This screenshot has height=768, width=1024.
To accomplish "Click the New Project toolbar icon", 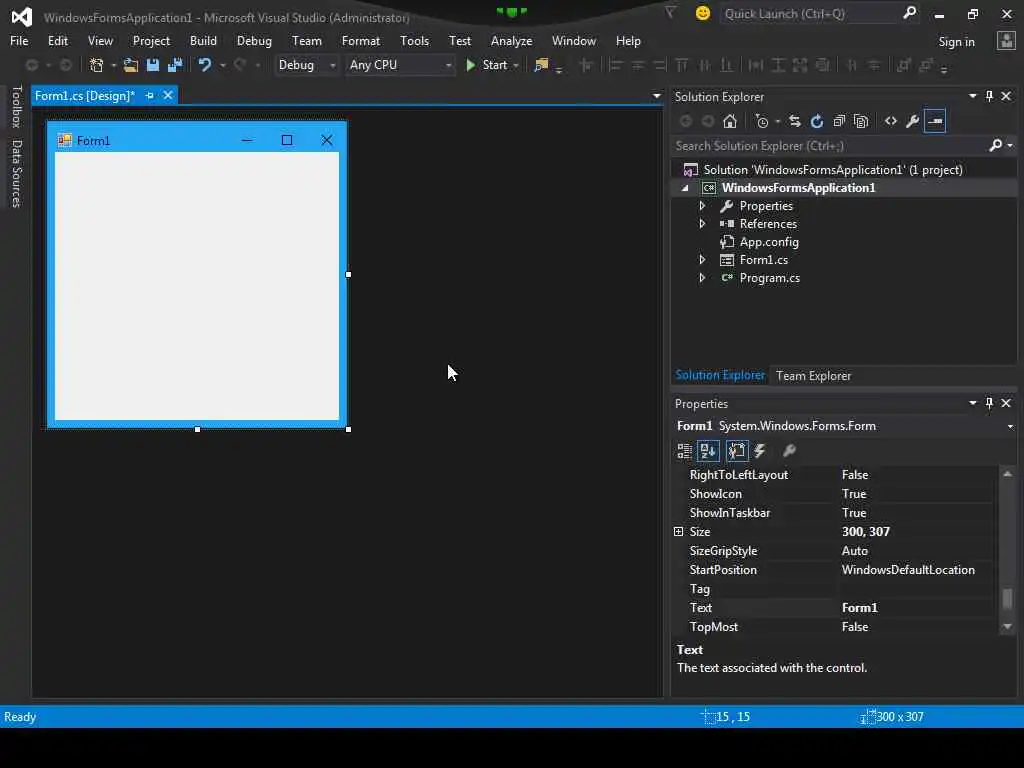I will (97, 65).
